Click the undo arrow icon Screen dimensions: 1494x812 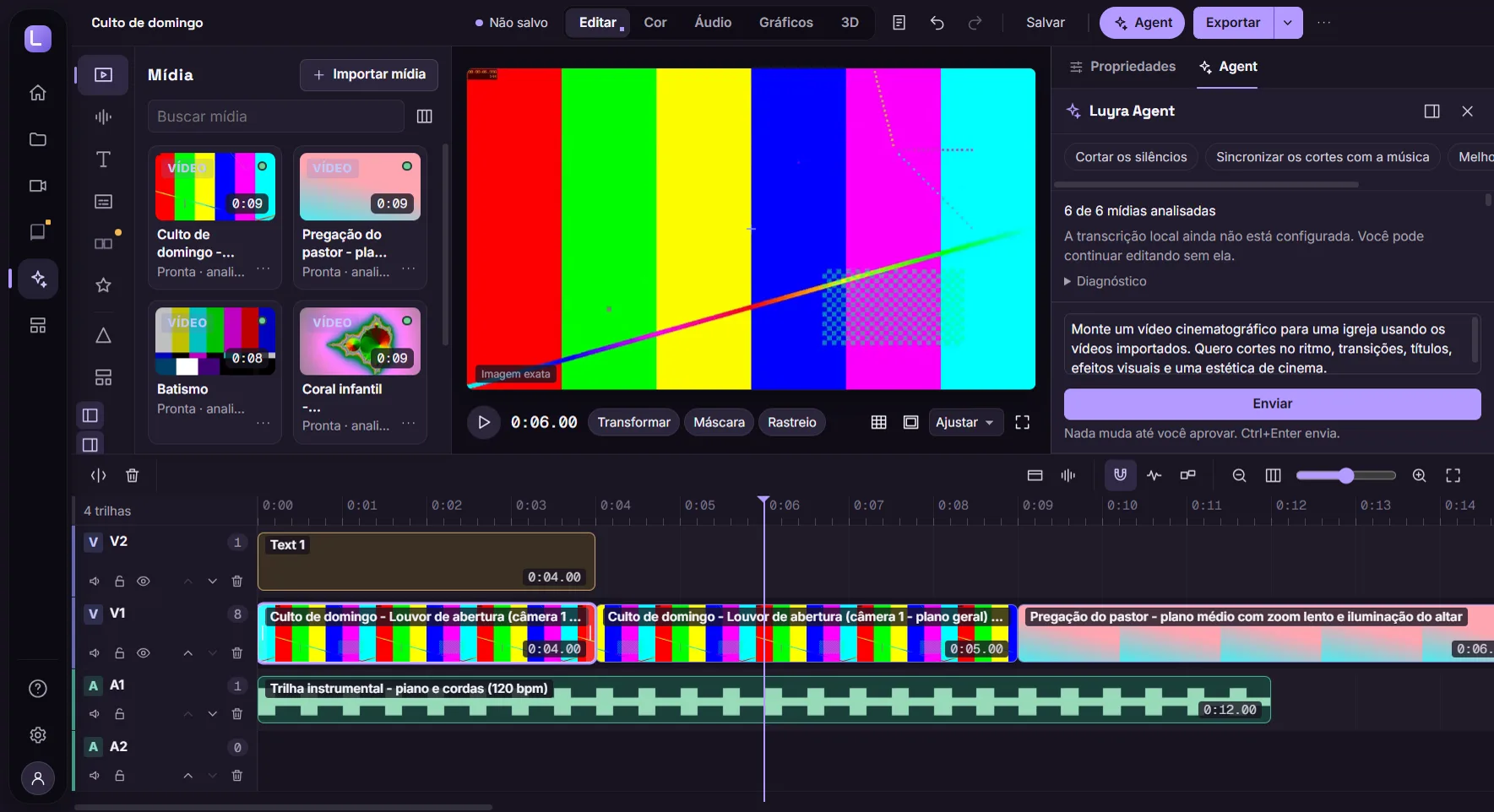[x=937, y=23]
